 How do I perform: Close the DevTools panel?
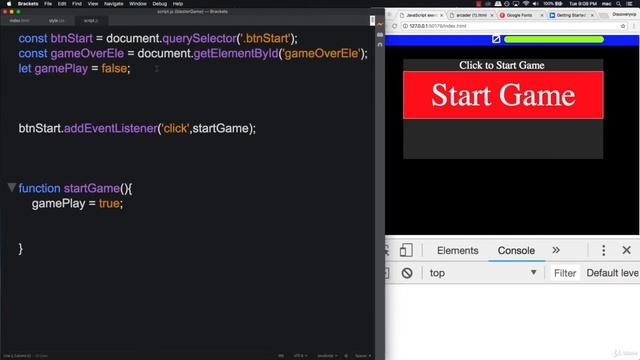coord(627,250)
